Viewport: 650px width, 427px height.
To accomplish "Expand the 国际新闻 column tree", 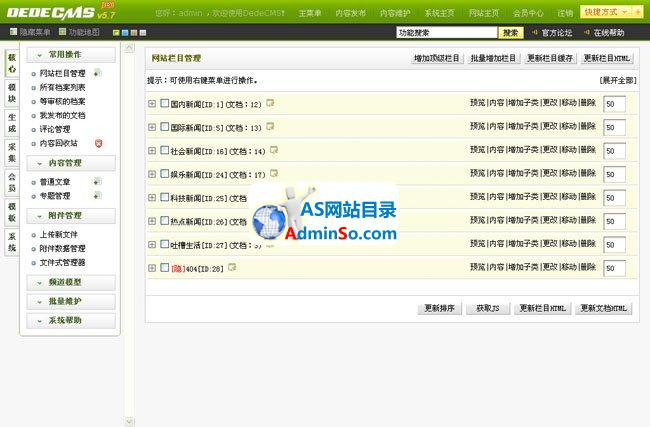I will tap(152, 127).
